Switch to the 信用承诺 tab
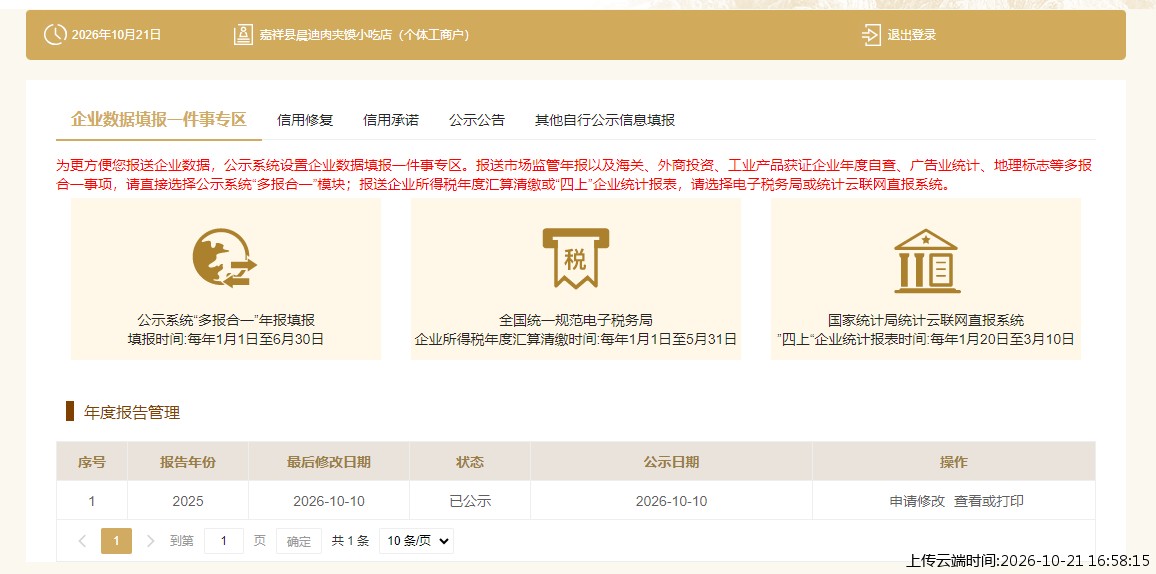1156x574 pixels. coord(391,120)
